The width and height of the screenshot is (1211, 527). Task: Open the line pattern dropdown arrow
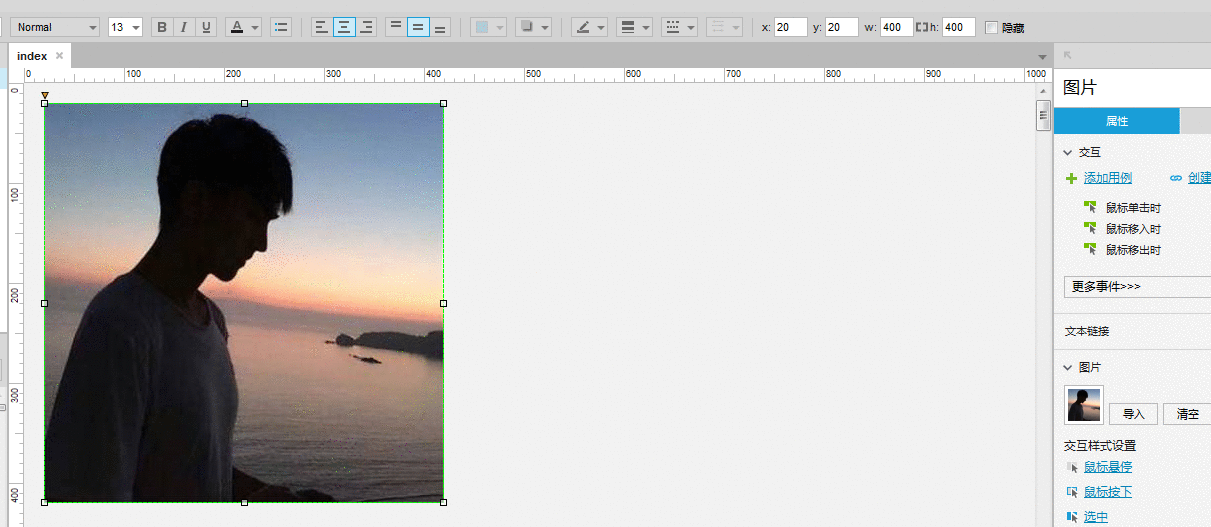click(691, 27)
